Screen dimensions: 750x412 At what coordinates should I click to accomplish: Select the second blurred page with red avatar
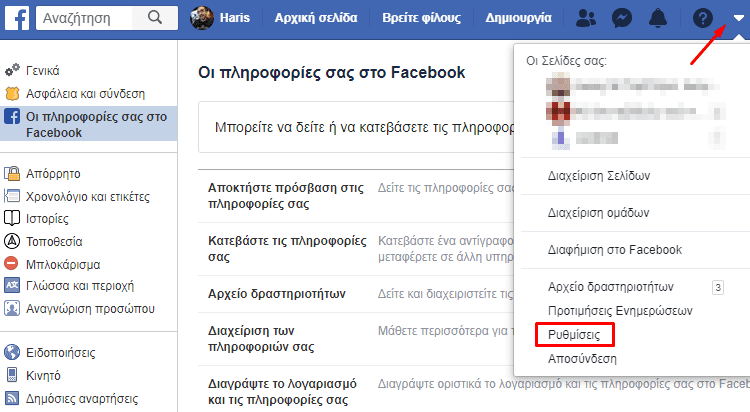click(635, 112)
